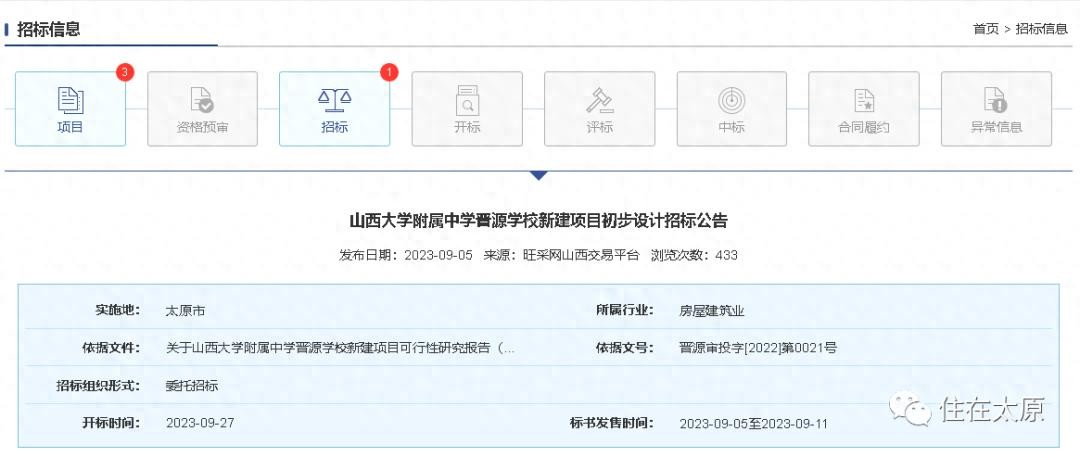Click 招标信息 breadcrumb link
This screenshot has width=1080, height=457.
pyautogui.click(x=1042, y=29)
